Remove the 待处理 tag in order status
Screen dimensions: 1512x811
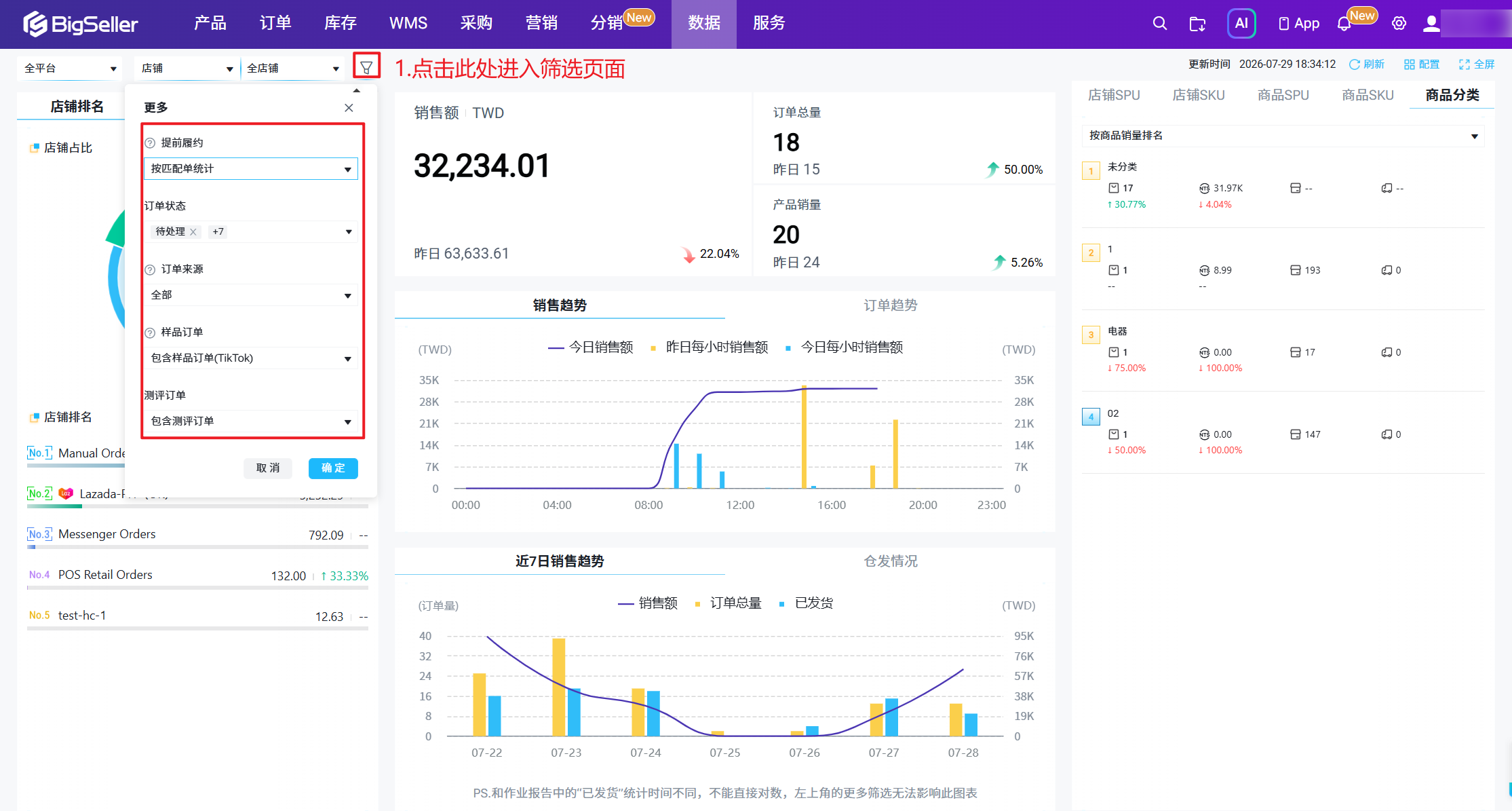tap(193, 232)
